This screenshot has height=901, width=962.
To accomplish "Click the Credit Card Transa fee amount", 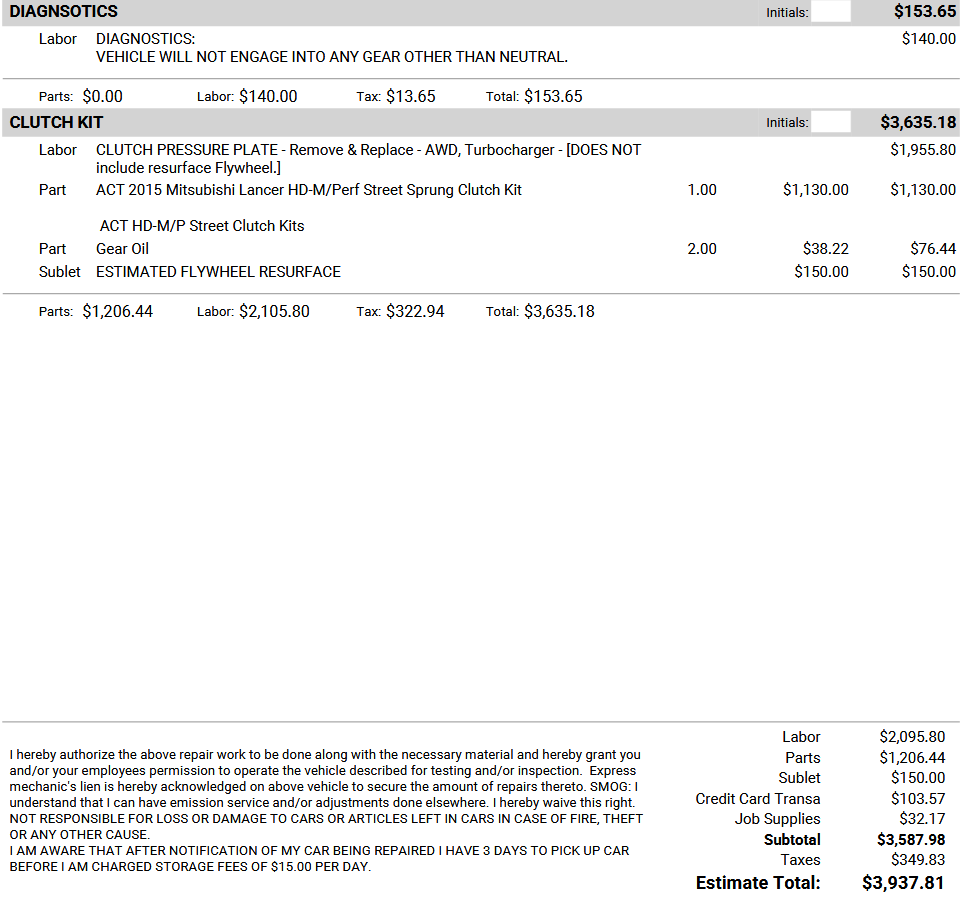I will point(917,799).
